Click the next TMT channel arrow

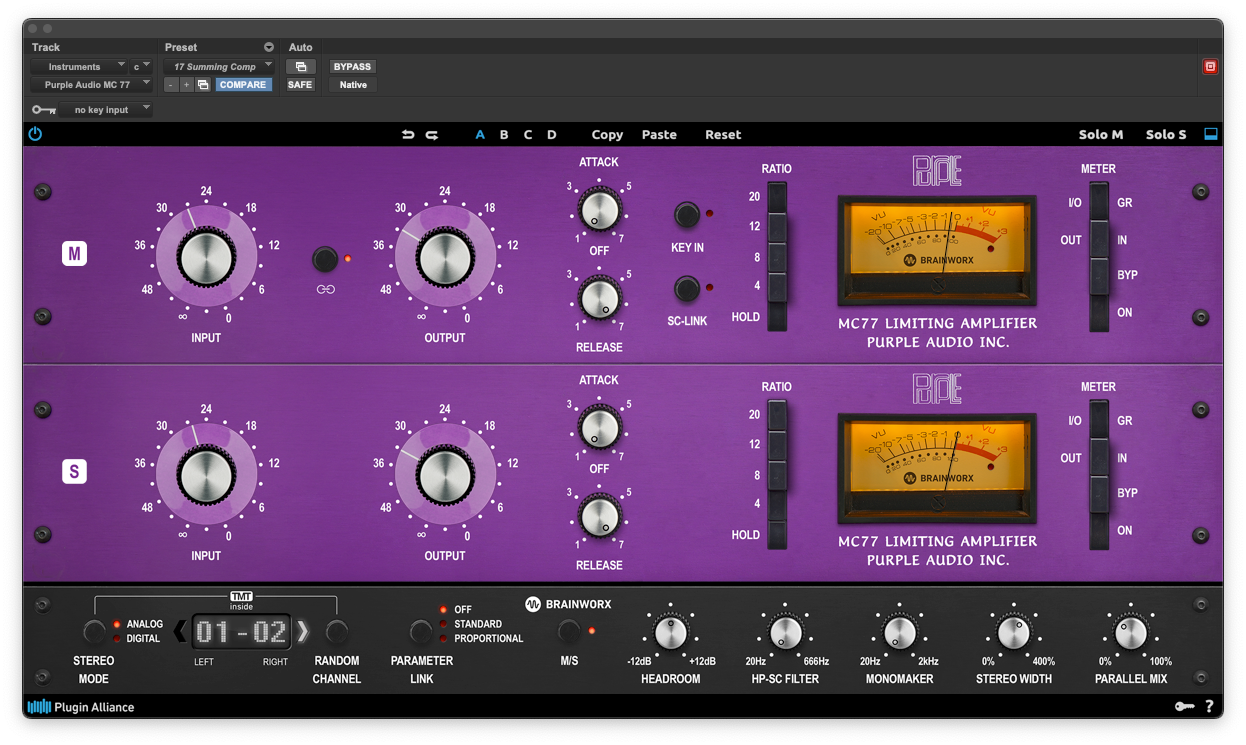point(303,631)
